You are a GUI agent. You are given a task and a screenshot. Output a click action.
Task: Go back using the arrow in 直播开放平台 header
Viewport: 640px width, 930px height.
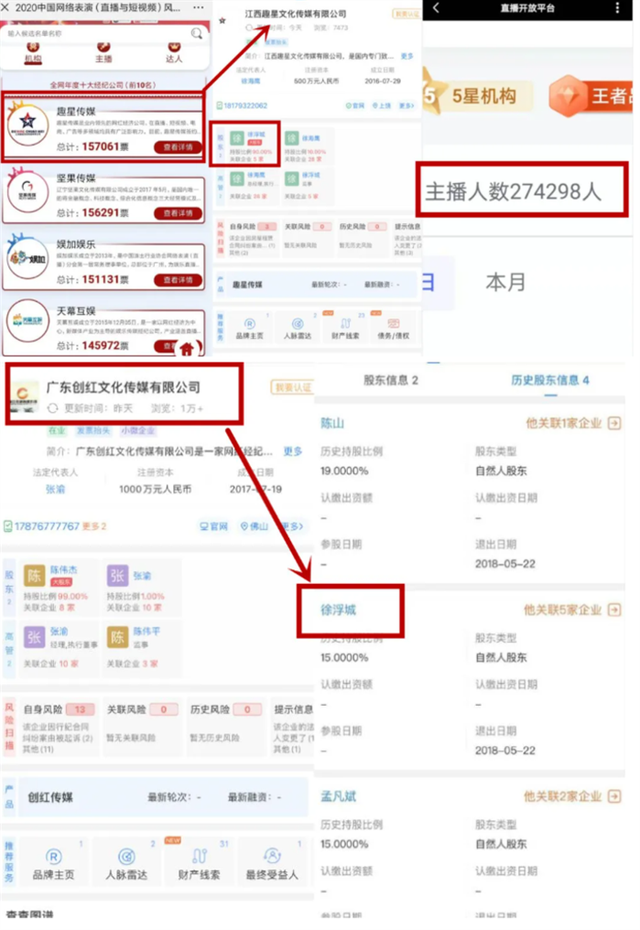click(438, 8)
